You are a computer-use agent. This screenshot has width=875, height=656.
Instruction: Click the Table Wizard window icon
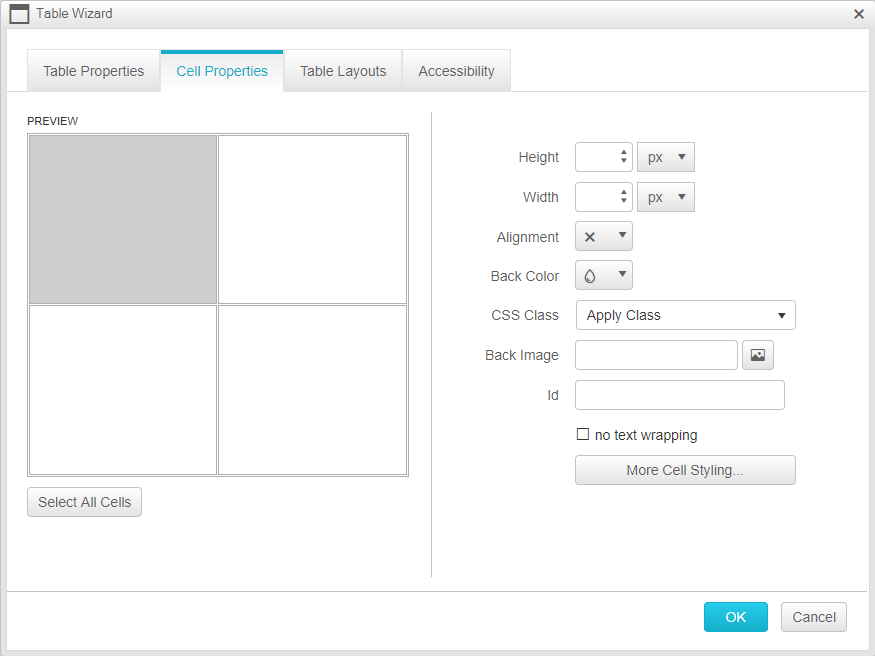(x=19, y=14)
